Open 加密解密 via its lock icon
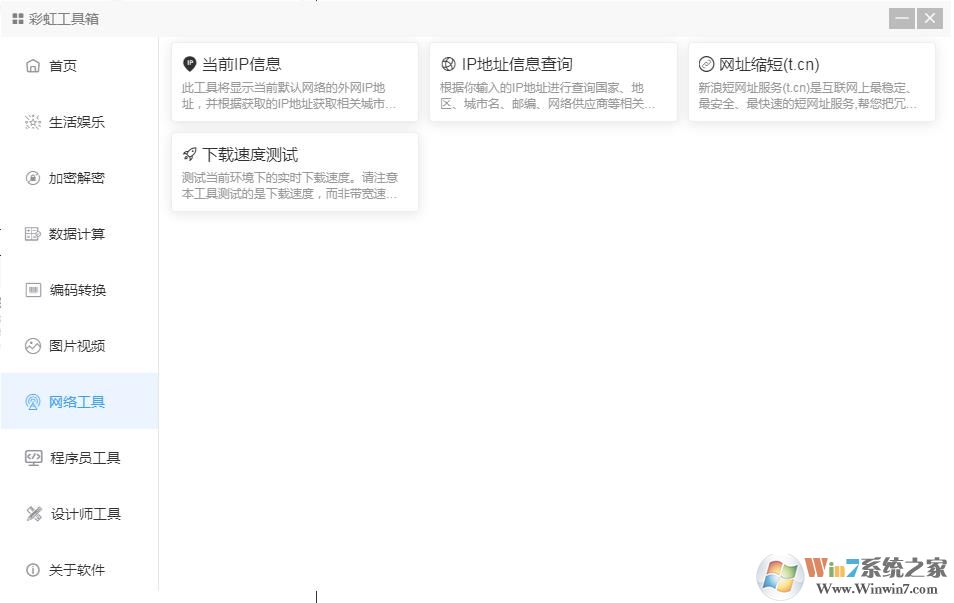 coord(34,178)
